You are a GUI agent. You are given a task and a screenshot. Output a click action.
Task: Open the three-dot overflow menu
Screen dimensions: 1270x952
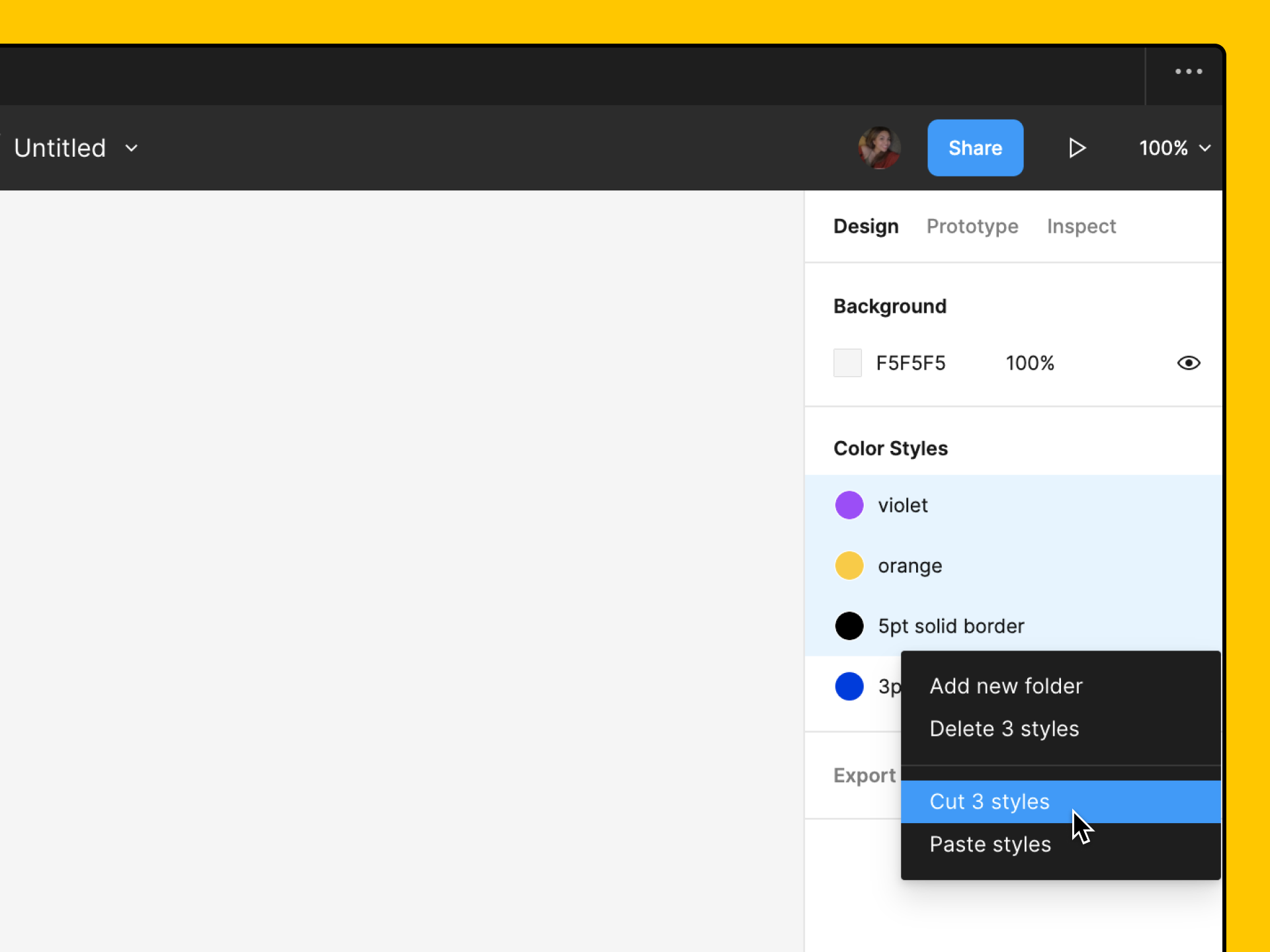pos(1189,71)
